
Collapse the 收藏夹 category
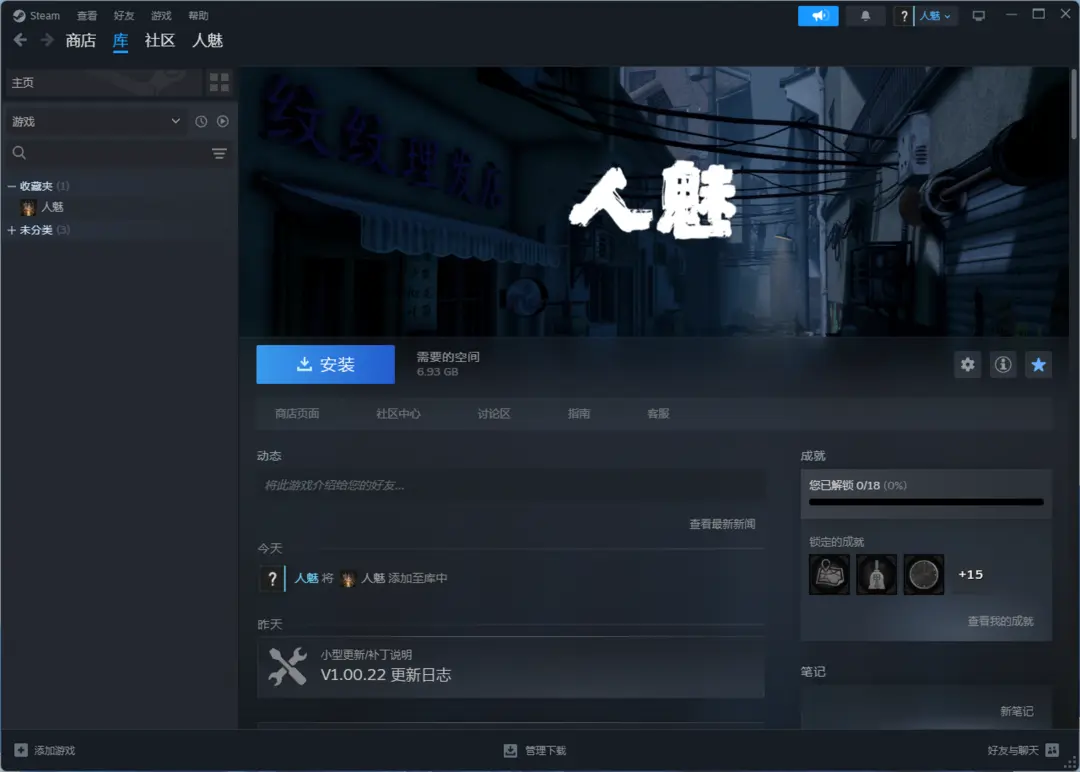click(12, 186)
